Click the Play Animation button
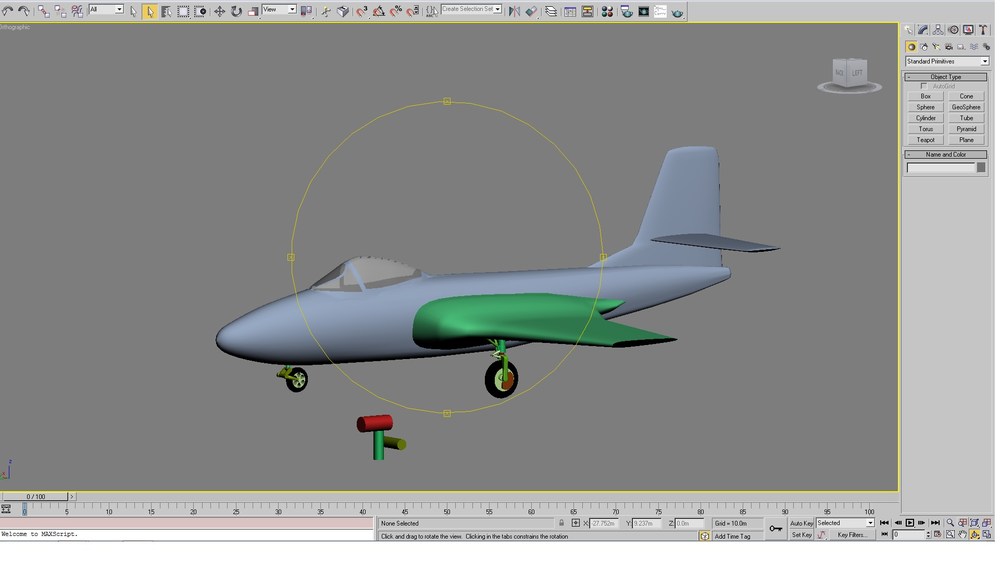This screenshot has height=562, width=1000. point(909,522)
